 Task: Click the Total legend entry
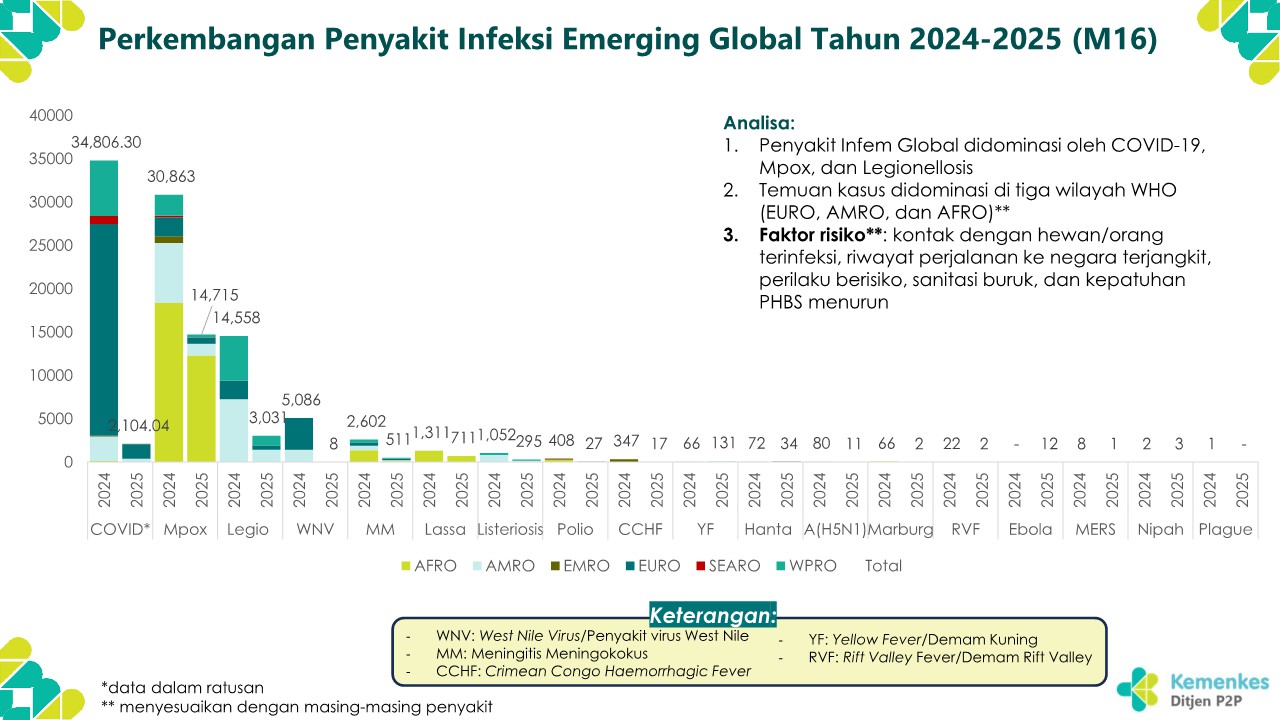pos(883,566)
